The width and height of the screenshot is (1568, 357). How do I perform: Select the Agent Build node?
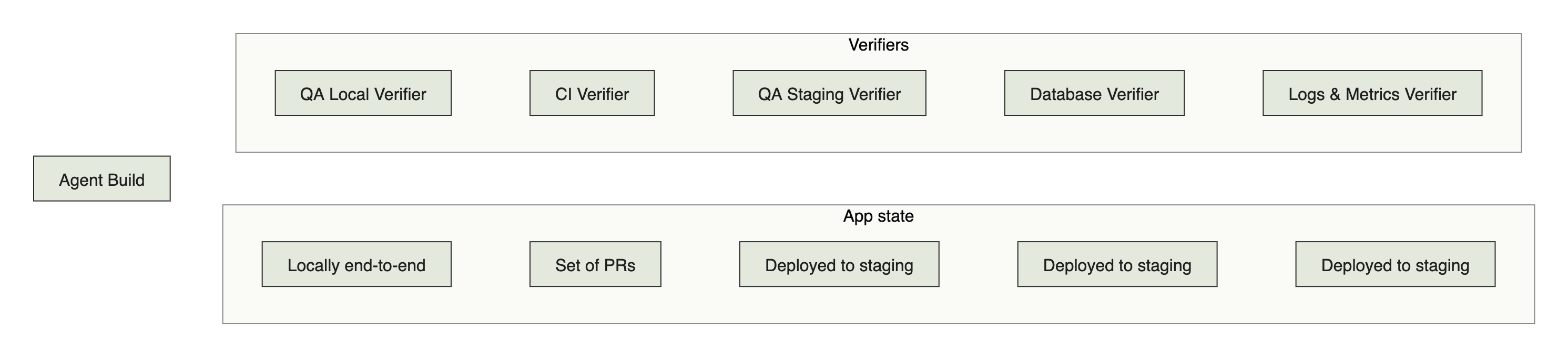point(101,178)
